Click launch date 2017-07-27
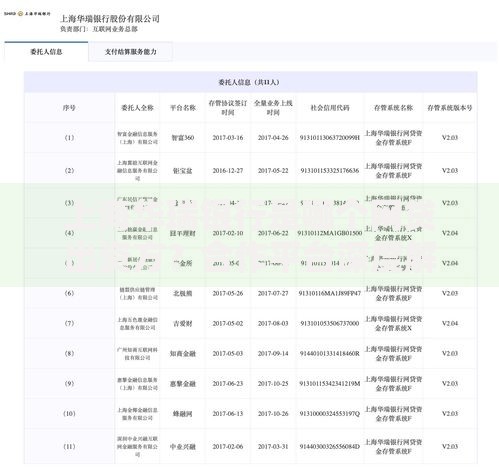 click(x=273, y=293)
